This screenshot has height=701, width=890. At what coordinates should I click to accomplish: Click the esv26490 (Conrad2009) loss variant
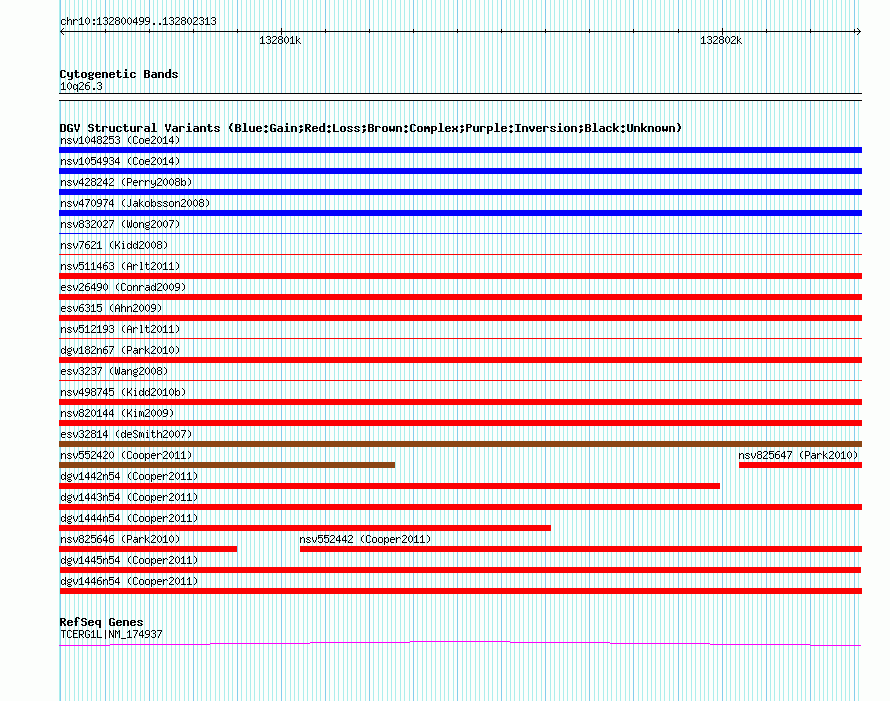pyautogui.click(x=460, y=297)
